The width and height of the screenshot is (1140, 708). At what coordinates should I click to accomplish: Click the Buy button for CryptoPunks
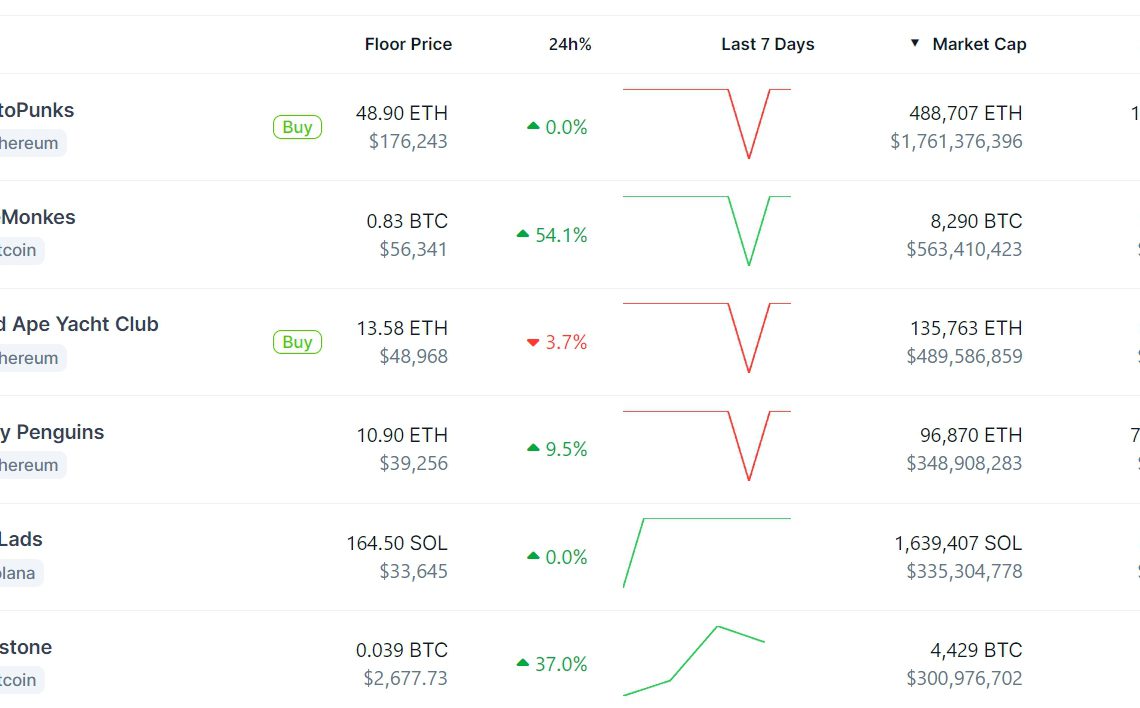(297, 127)
